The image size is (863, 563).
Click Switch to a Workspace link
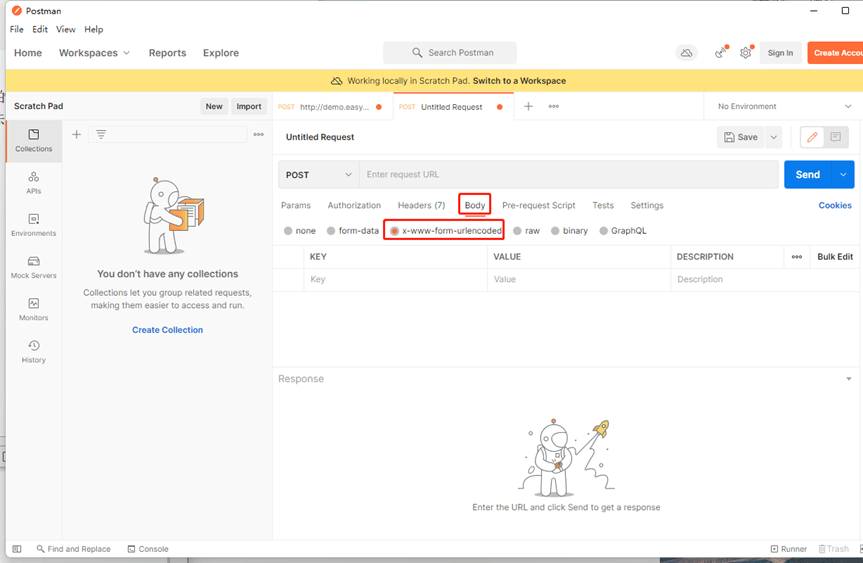[x=519, y=81]
